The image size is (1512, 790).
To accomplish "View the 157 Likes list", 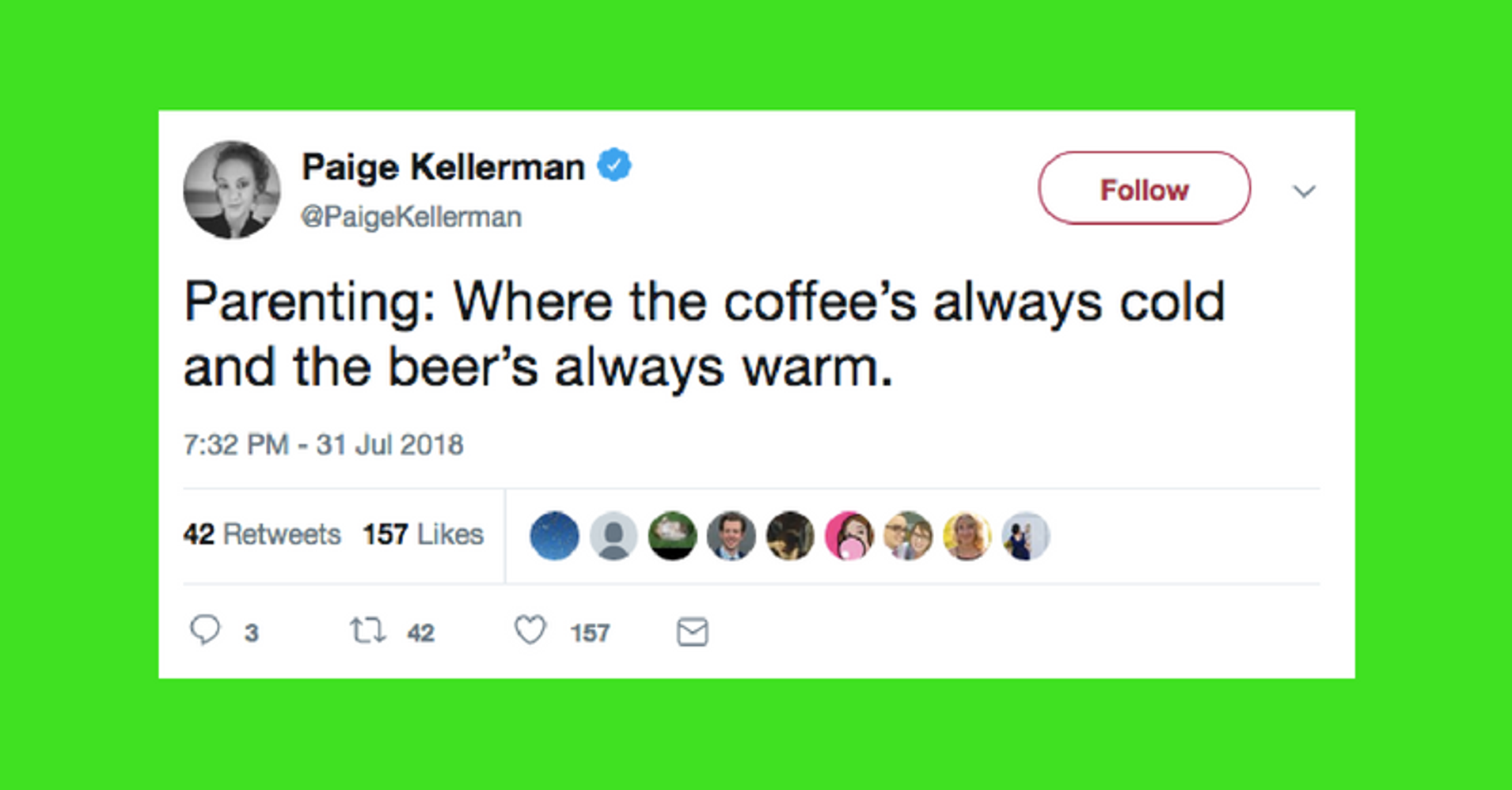I will (423, 534).
